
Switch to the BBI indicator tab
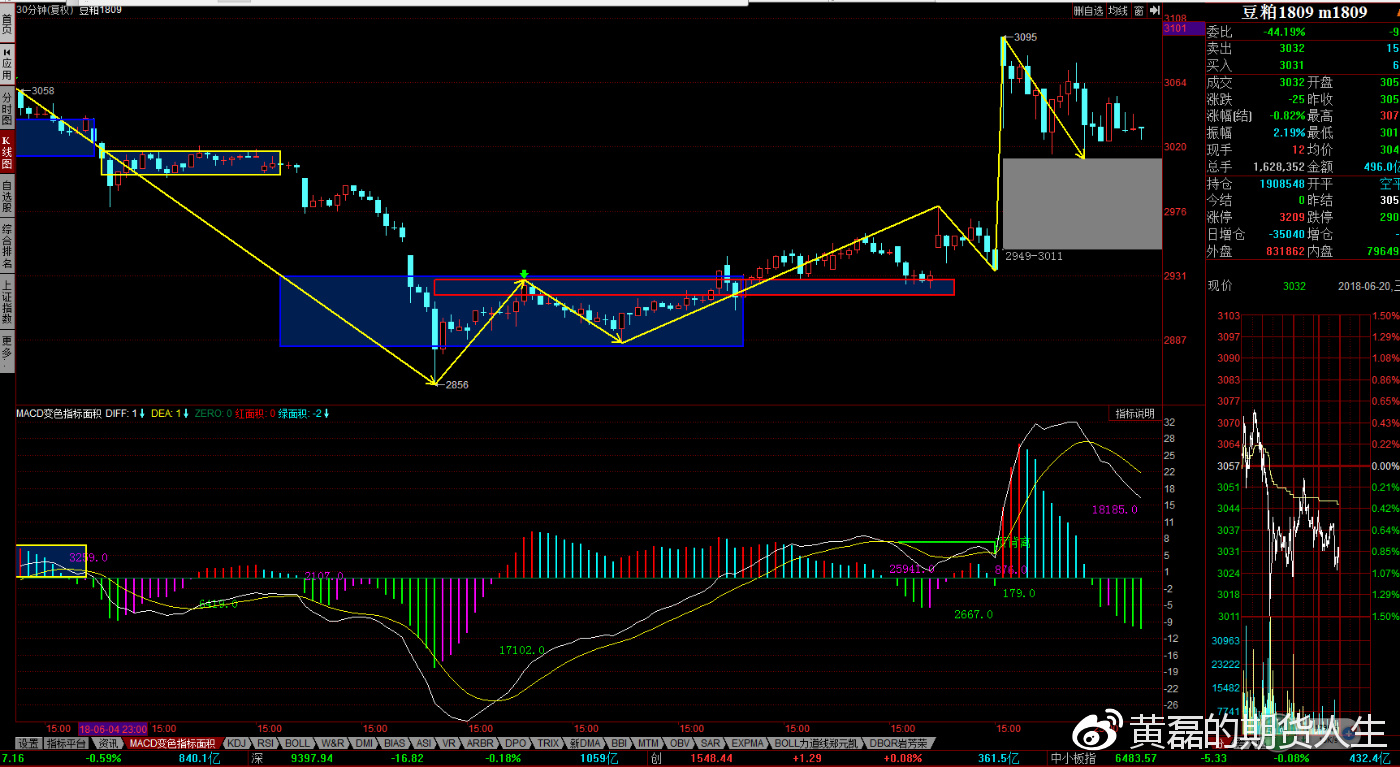pyautogui.click(x=620, y=743)
